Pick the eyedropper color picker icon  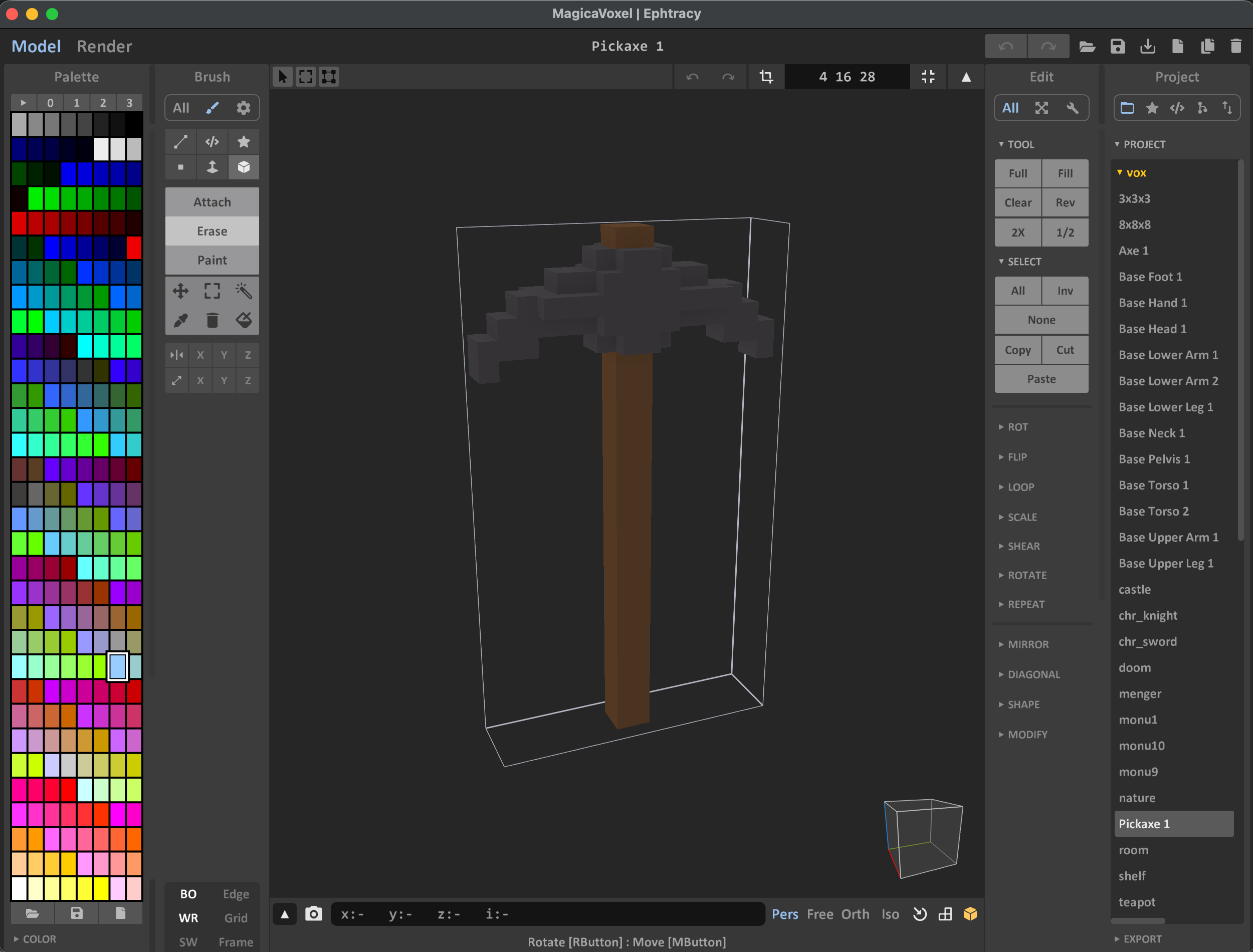(180, 321)
